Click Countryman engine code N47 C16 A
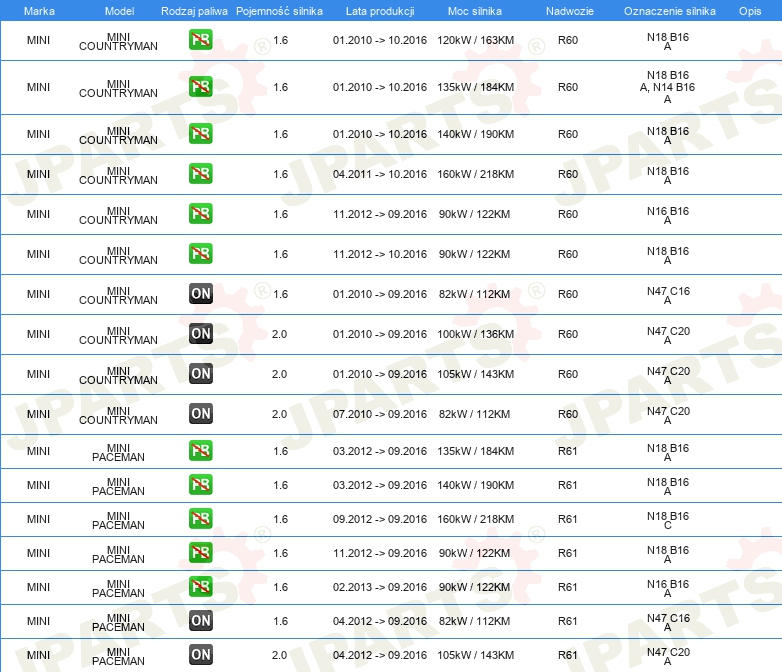The height and width of the screenshot is (672, 782). pyautogui.click(x=668, y=295)
